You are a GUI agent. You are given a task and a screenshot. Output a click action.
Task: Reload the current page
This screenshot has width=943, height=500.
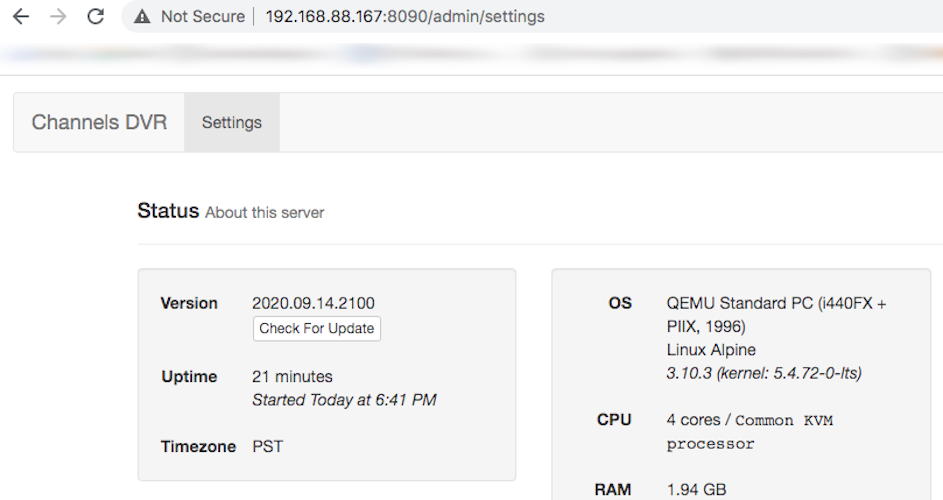96,17
